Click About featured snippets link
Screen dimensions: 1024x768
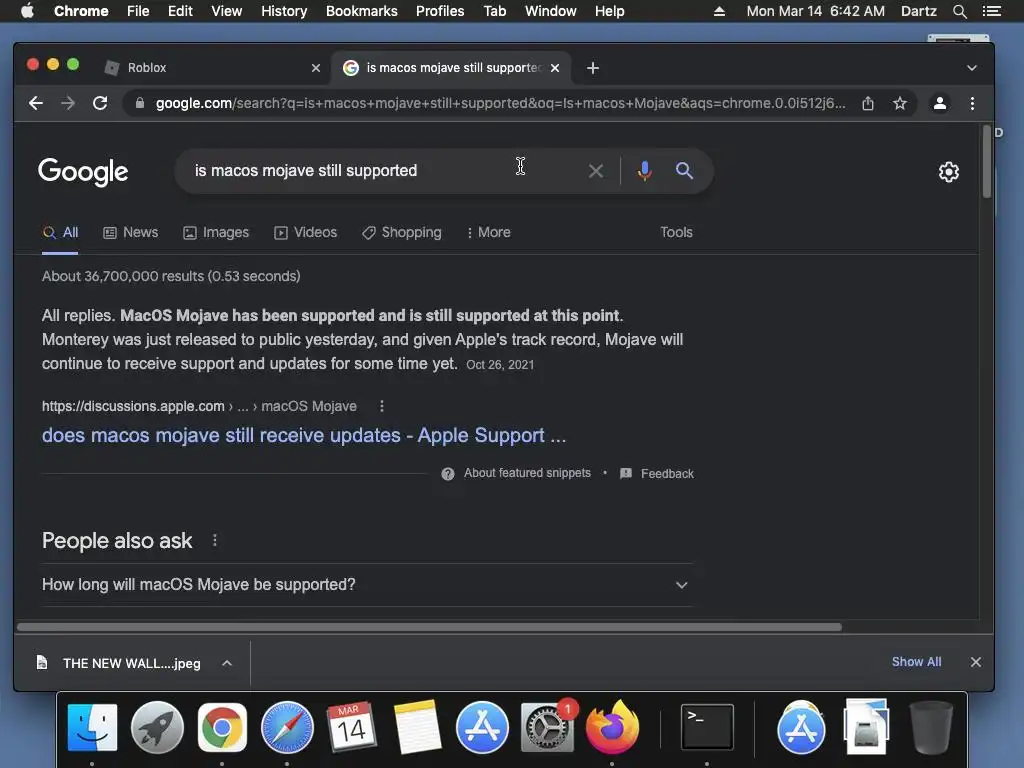tap(527, 473)
